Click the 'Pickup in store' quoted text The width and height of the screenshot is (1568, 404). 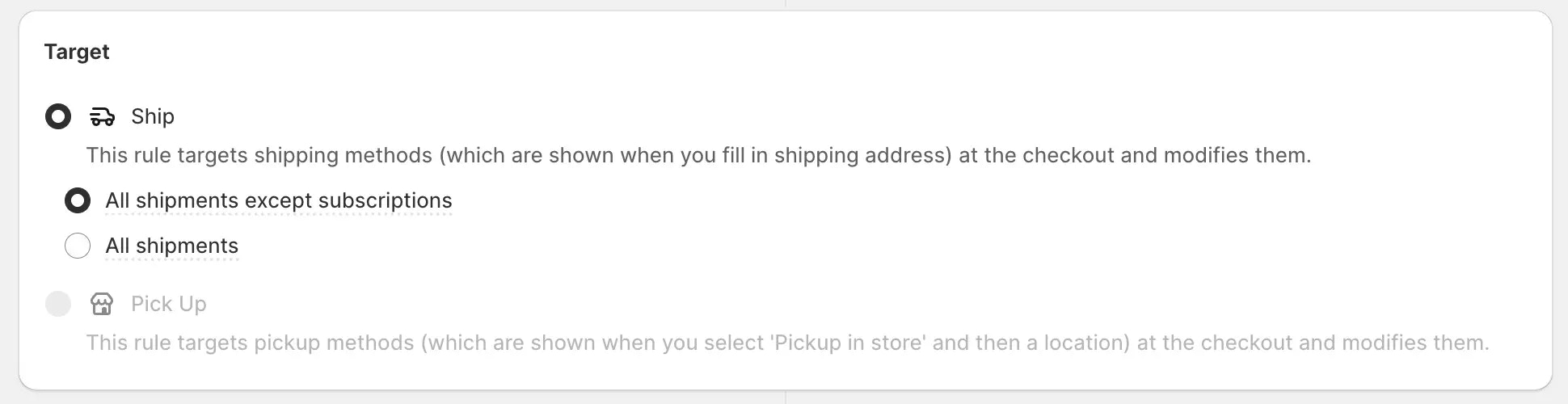(849, 343)
